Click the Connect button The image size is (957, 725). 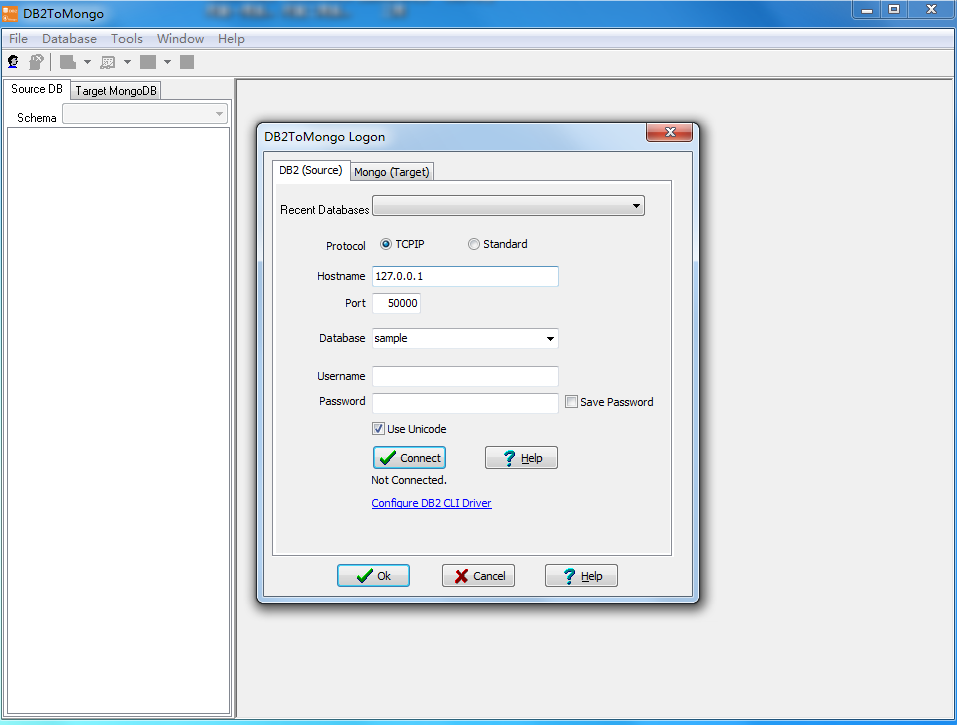click(x=409, y=458)
